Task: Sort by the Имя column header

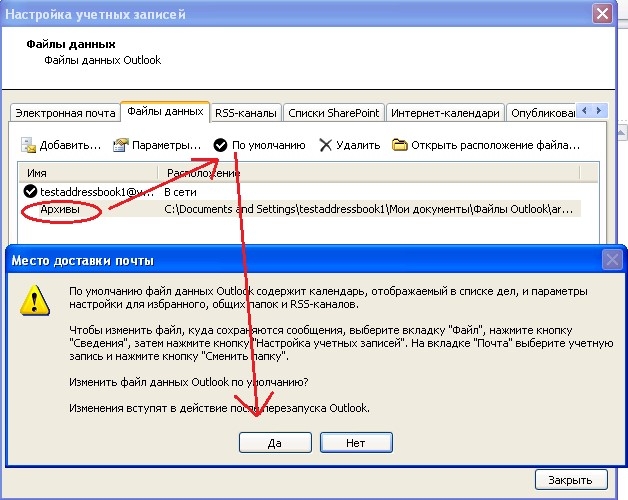Action: point(88,173)
